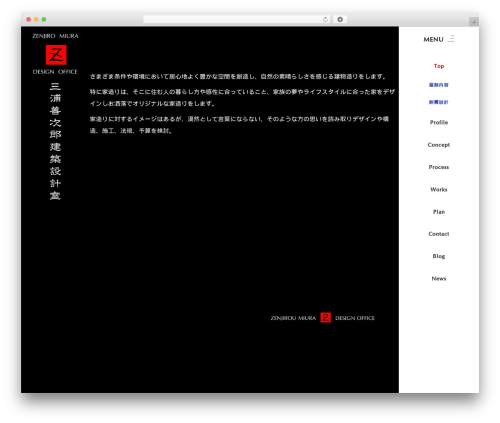Click footer DESIGN OFFICE text

point(355,318)
